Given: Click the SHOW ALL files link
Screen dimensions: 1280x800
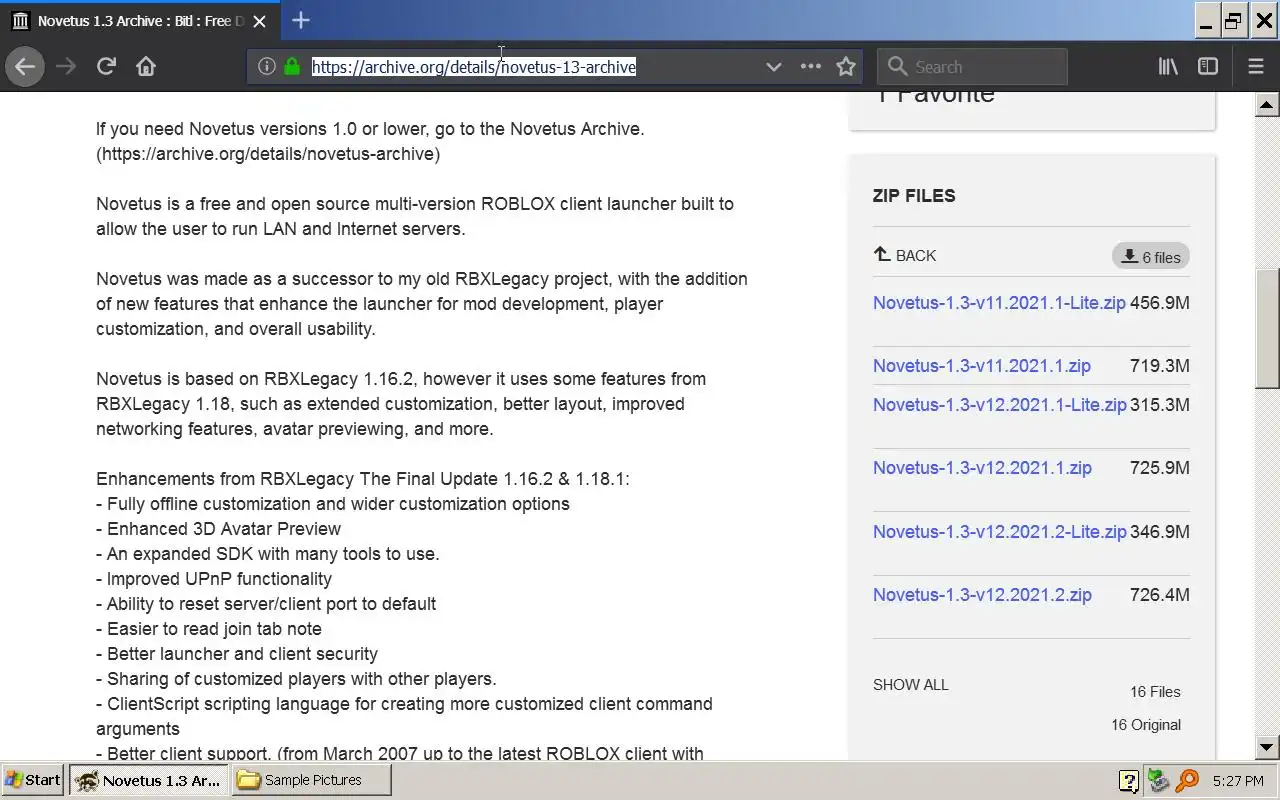Looking at the screenshot, I should tap(911, 685).
